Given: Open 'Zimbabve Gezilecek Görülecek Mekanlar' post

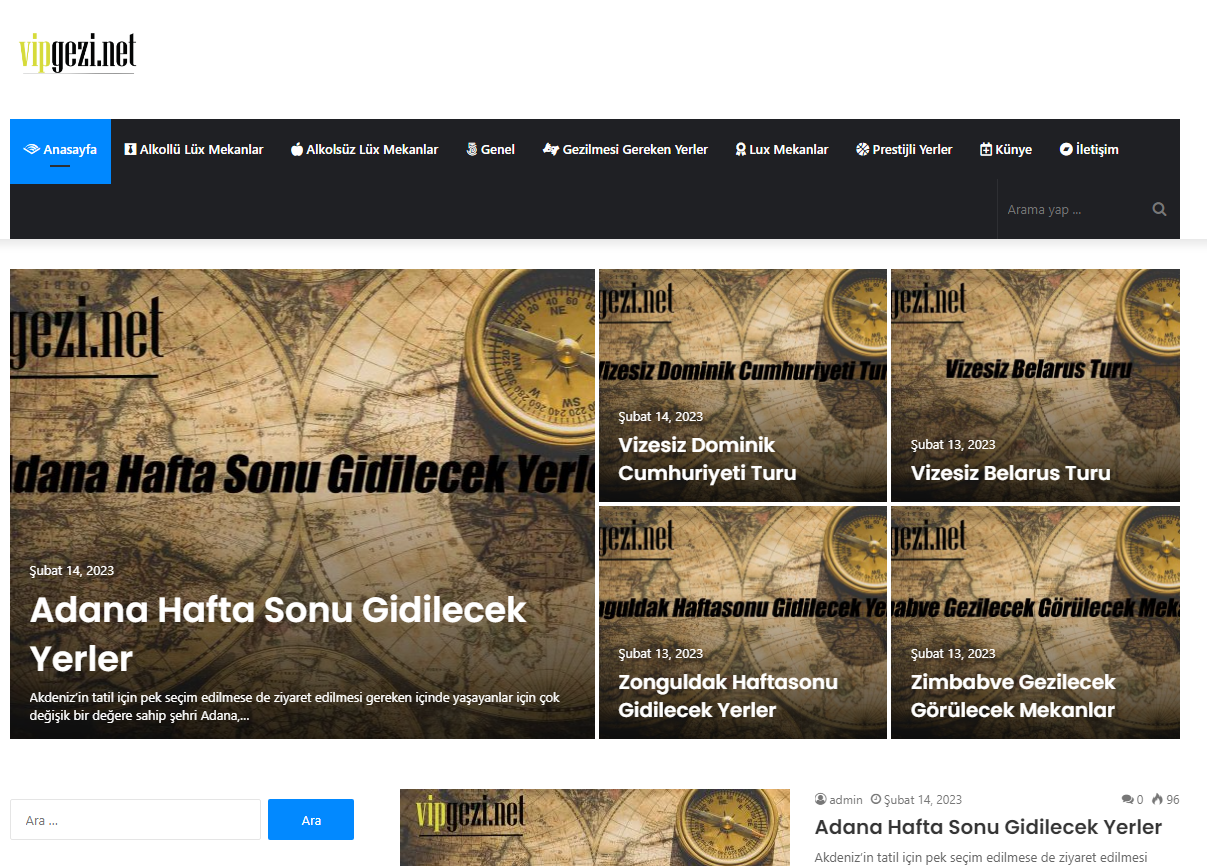Looking at the screenshot, I should tap(1013, 696).
